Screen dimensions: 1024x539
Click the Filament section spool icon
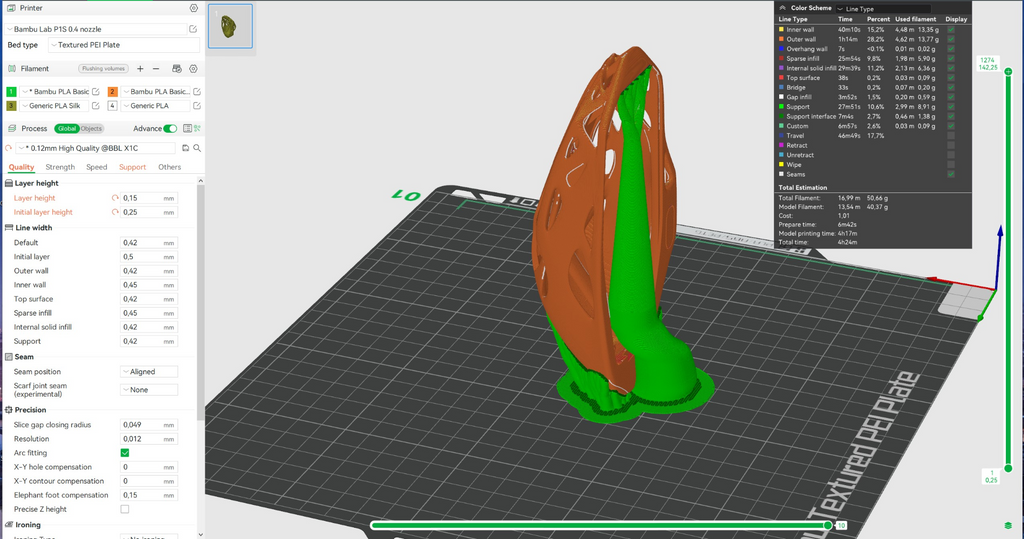11,69
